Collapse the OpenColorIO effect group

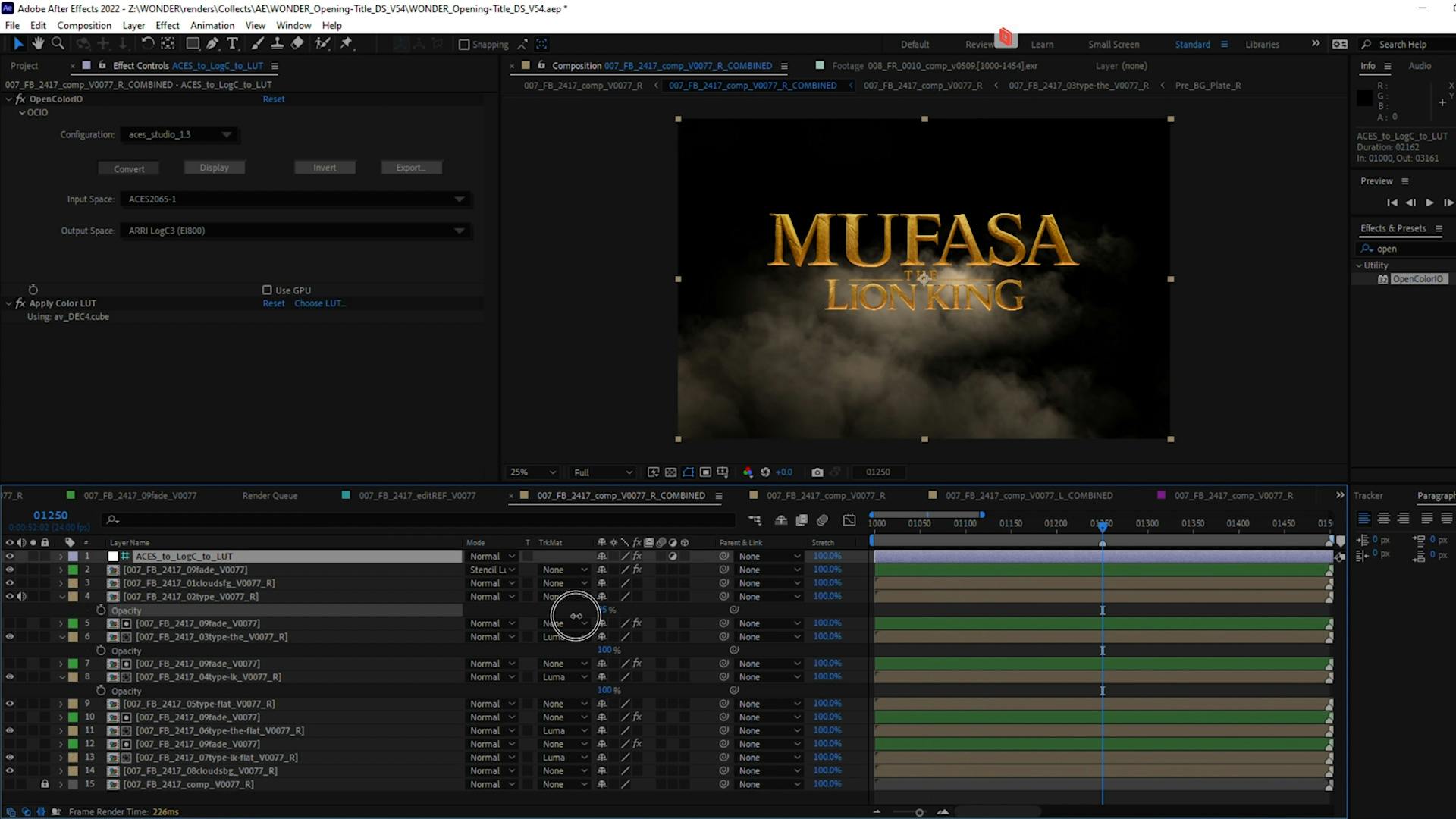click(9, 99)
